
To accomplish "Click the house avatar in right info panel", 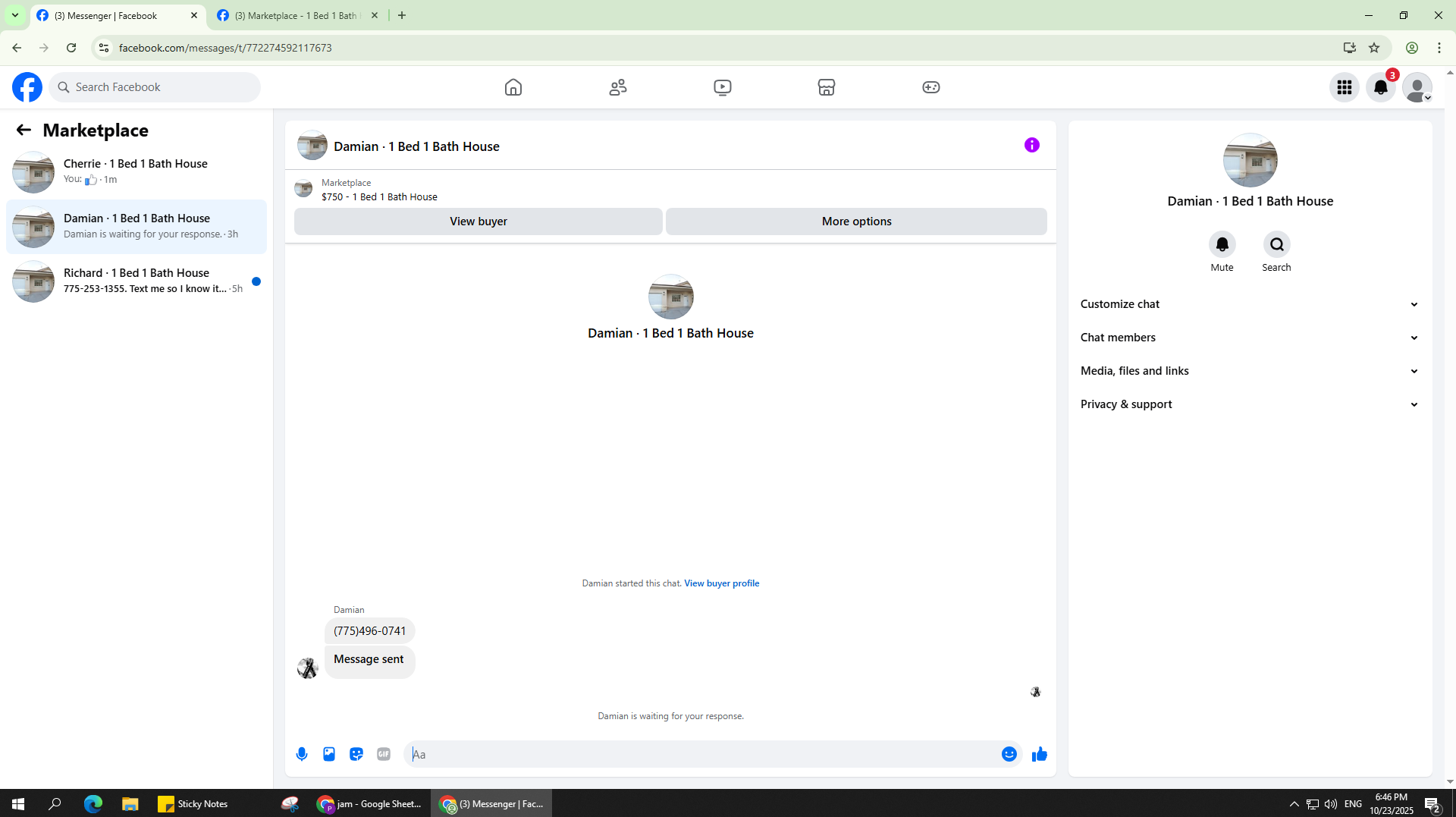I will (1250, 160).
